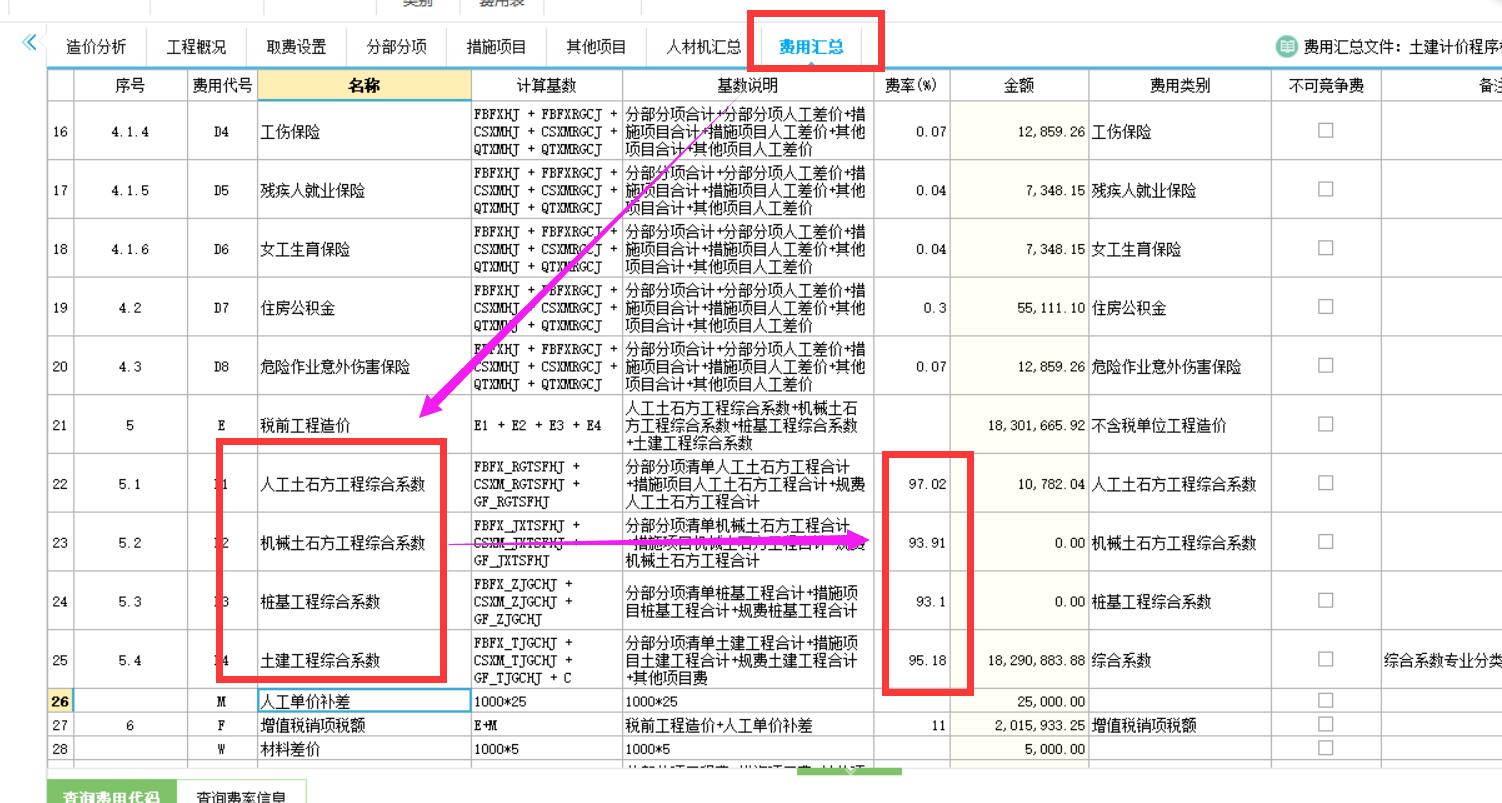This screenshot has height=803, width=1502.
Task: Click rate cell 93.91
Action: [911, 543]
